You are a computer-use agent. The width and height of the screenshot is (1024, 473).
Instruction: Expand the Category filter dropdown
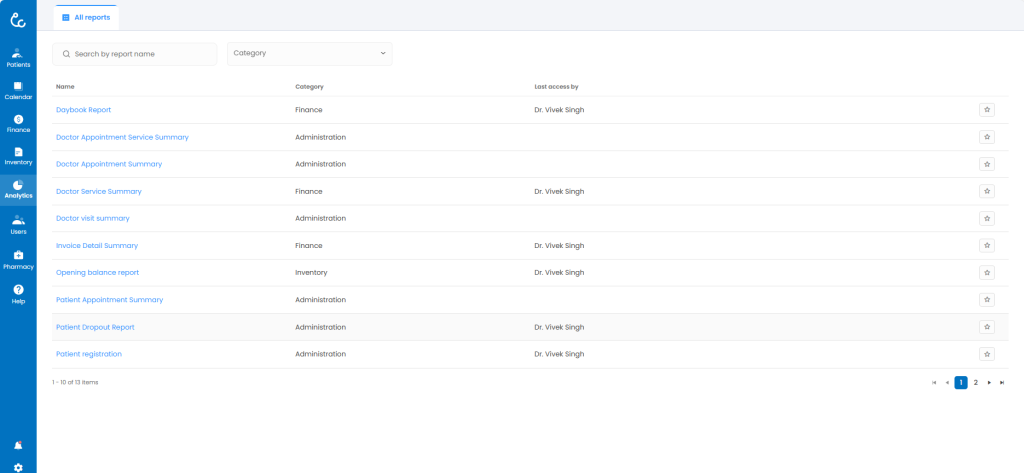[x=309, y=53]
